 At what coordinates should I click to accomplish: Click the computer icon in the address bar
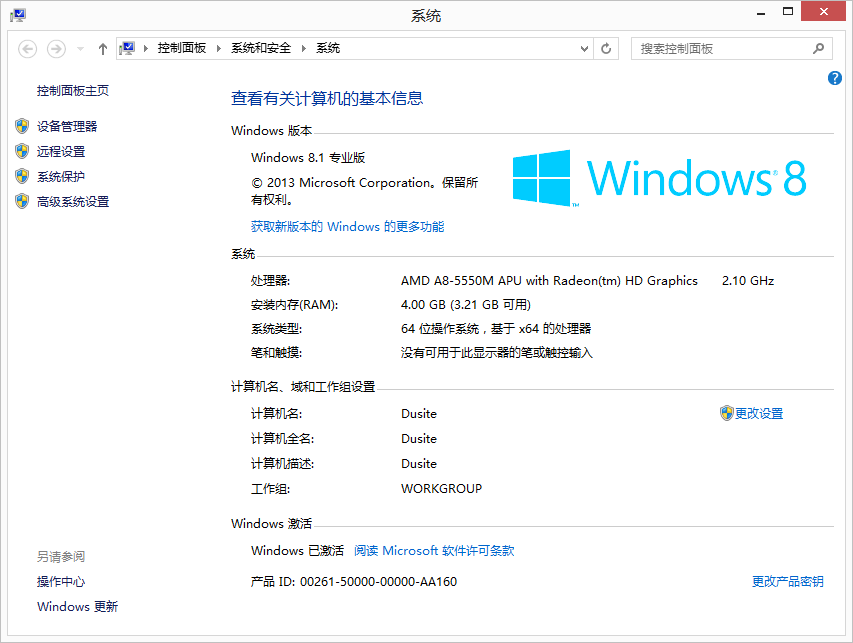click(127, 48)
